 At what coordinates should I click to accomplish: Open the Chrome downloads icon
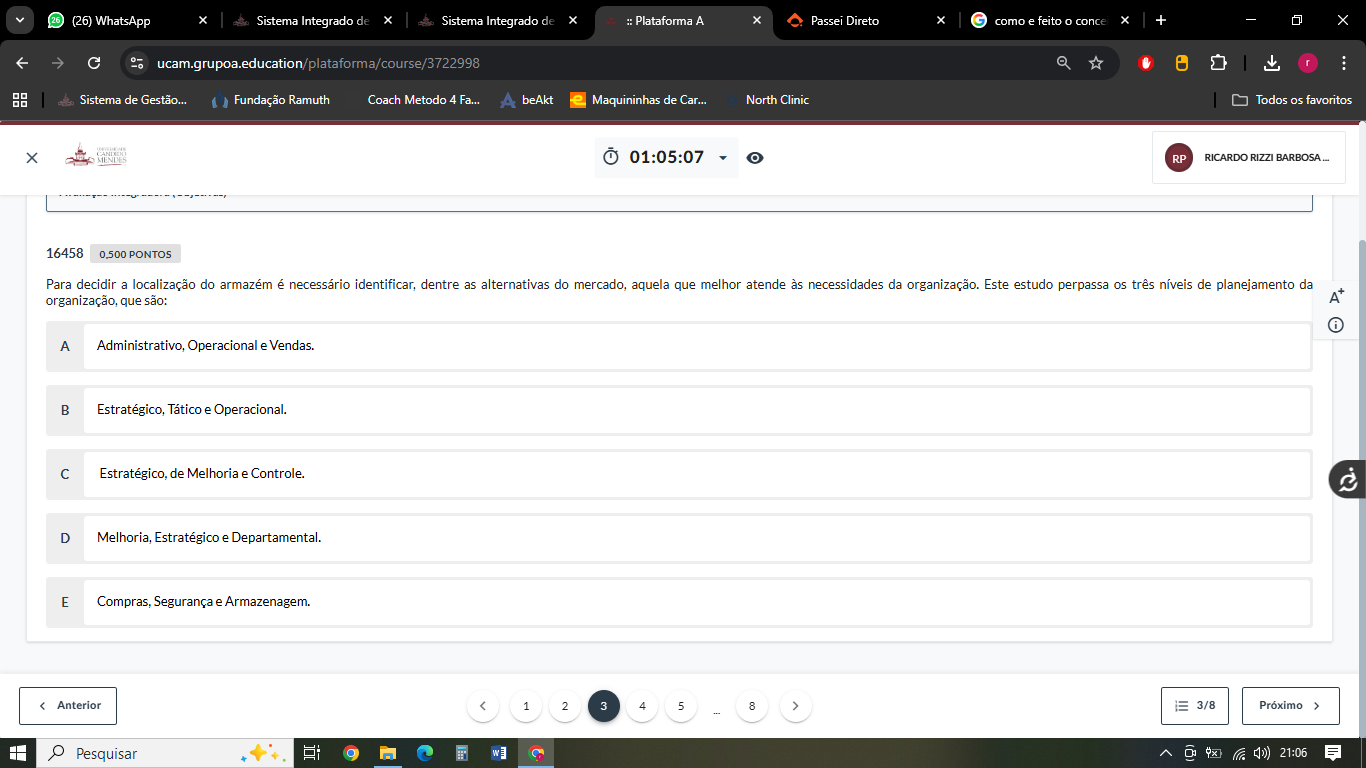tap(1271, 63)
